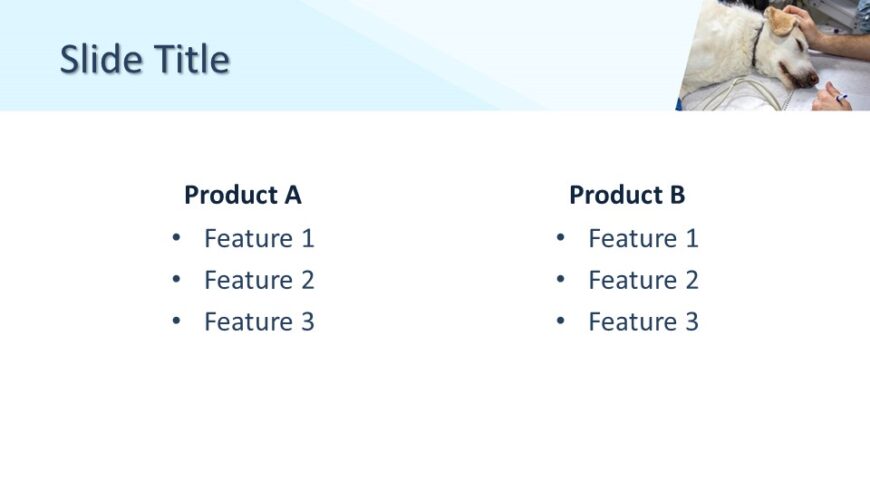Click the bullet before Product A Feature 1
This screenshot has height=489, width=870.
[x=176, y=238]
